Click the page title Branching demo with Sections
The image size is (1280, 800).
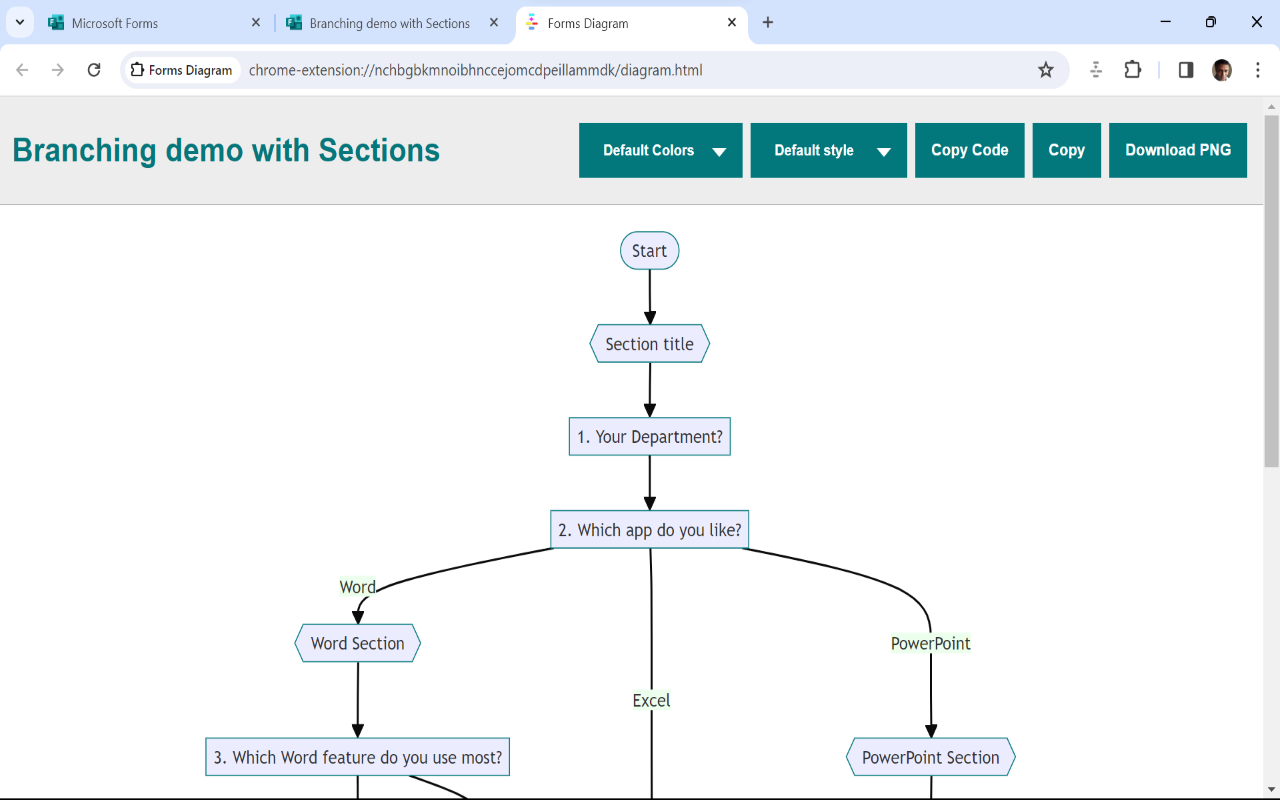pyautogui.click(x=226, y=150)
